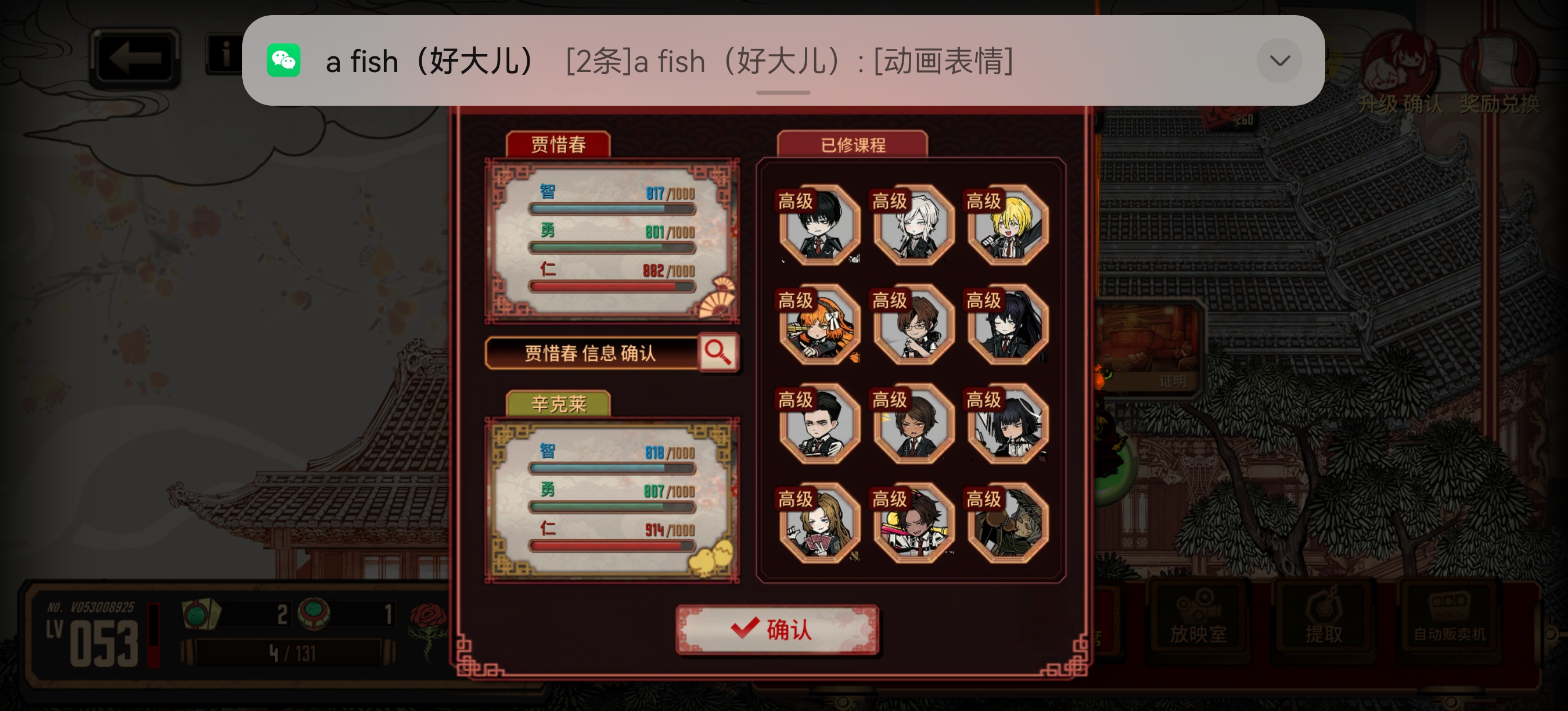Open 贾惜春 信息 确认 bar
This screenshot has width=1568, height=711.
pyautogui.click(x=591, y=353)
